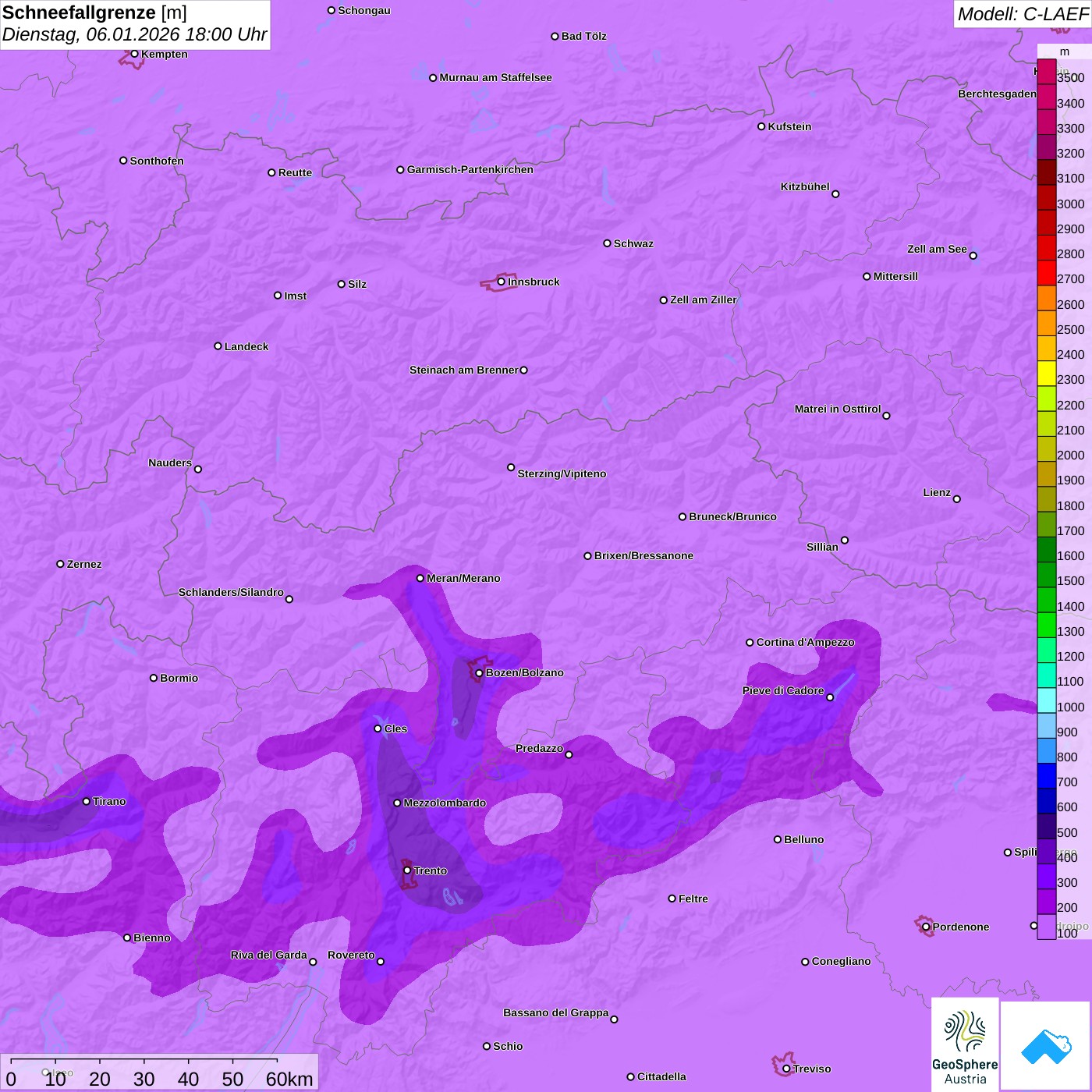Click the 'Sonthofen' label

coord(157,161)
